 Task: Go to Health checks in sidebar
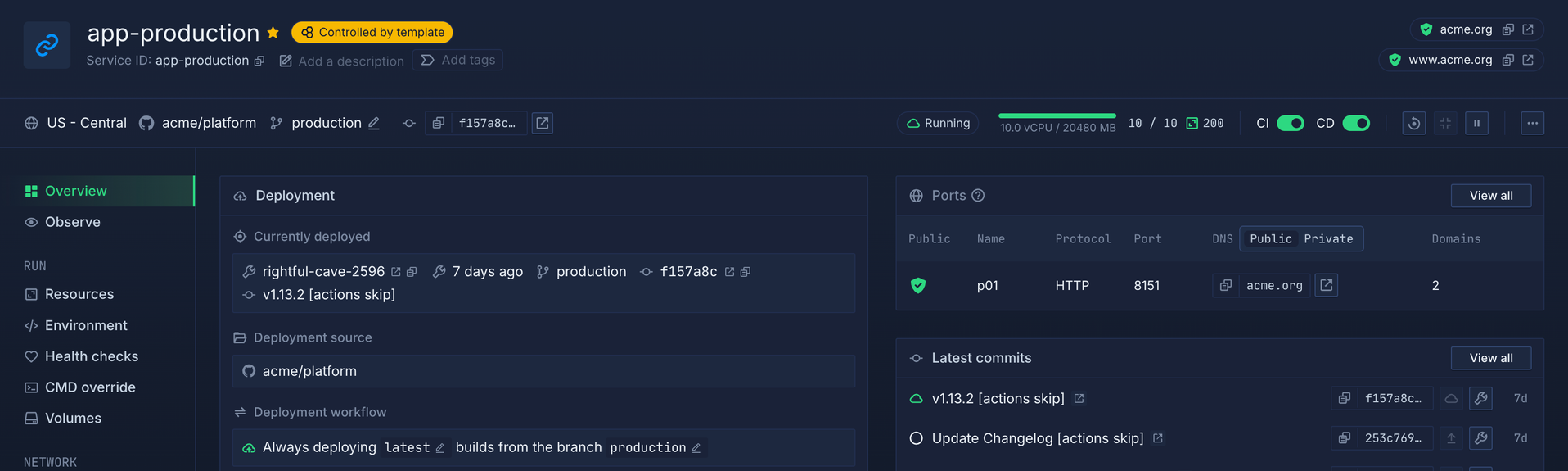pyautogui.click(x=92, y=356)
